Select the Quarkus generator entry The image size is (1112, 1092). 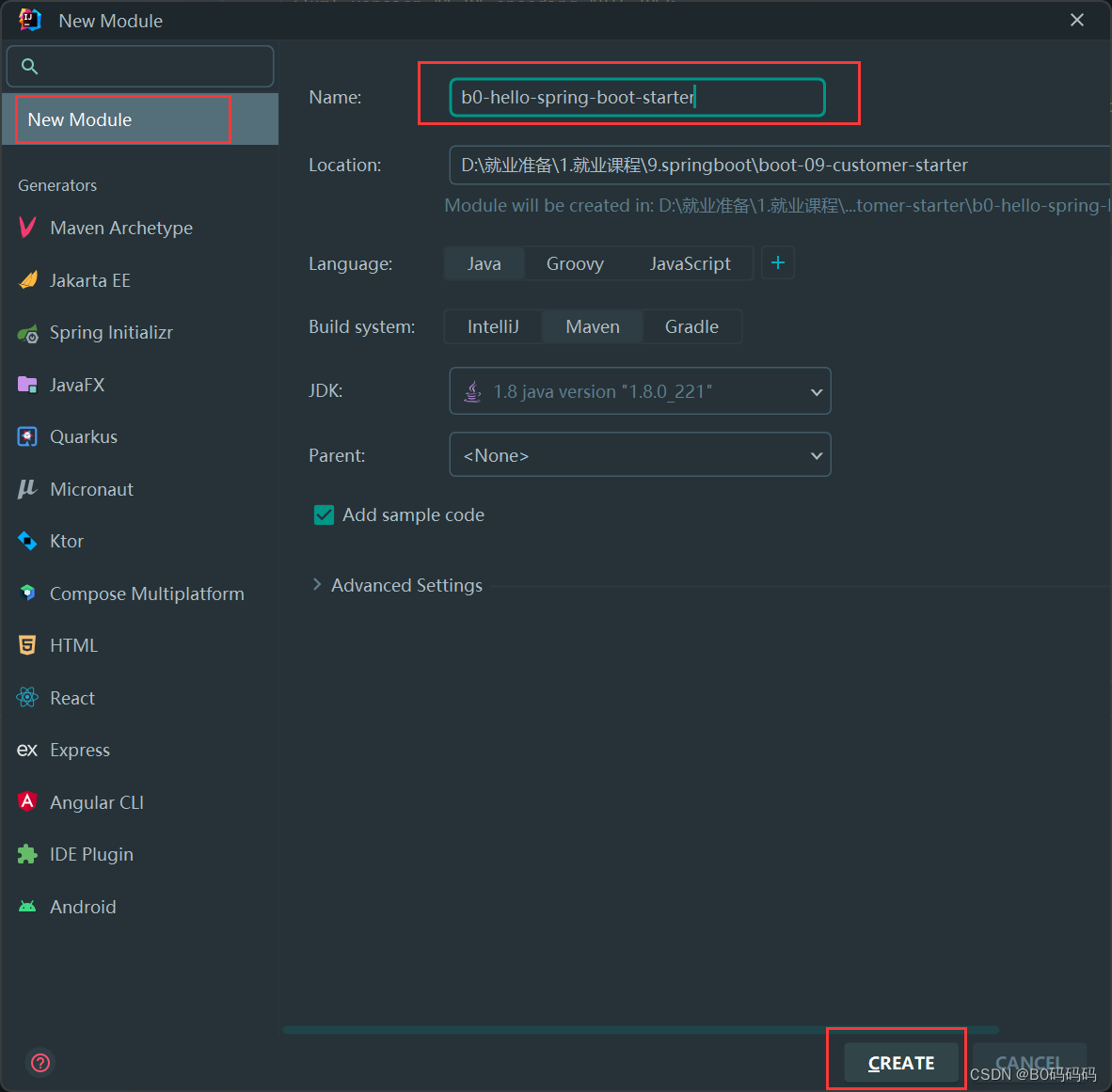coord(140,436)
